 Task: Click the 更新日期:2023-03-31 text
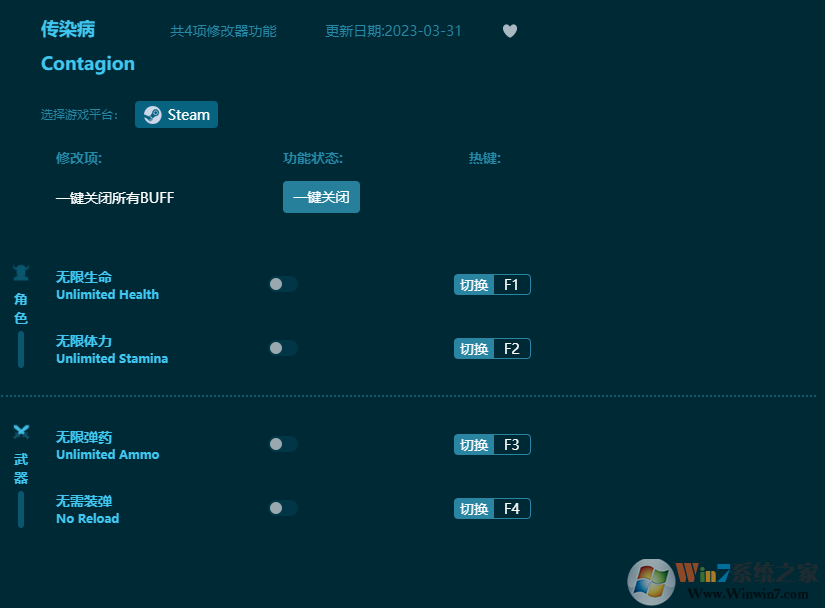coord(393,31)
